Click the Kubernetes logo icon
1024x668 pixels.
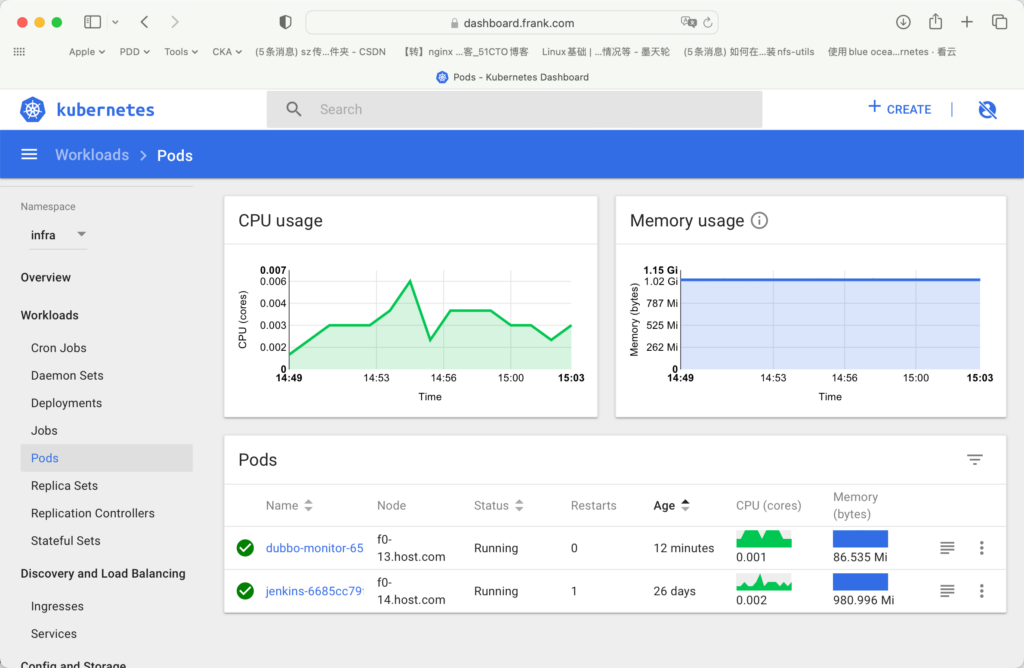click(x=33, y=109)
